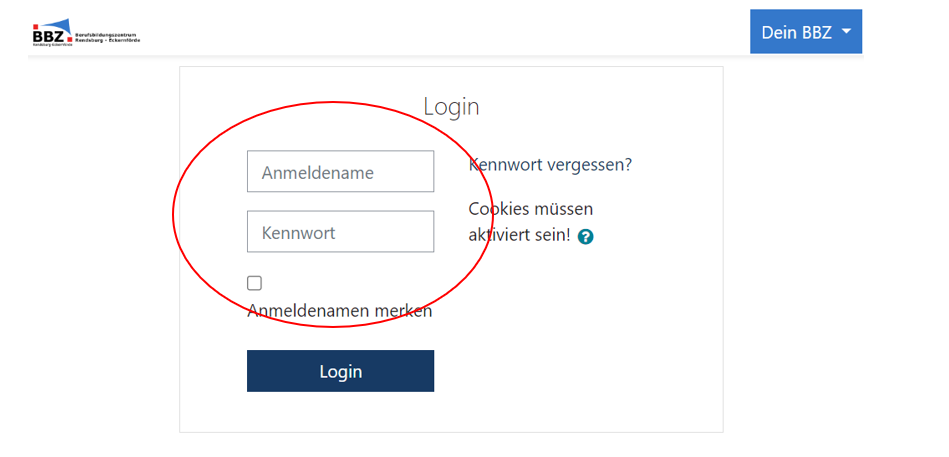
Task: Click the Dein BBZ label text
Action: (796, 32)
